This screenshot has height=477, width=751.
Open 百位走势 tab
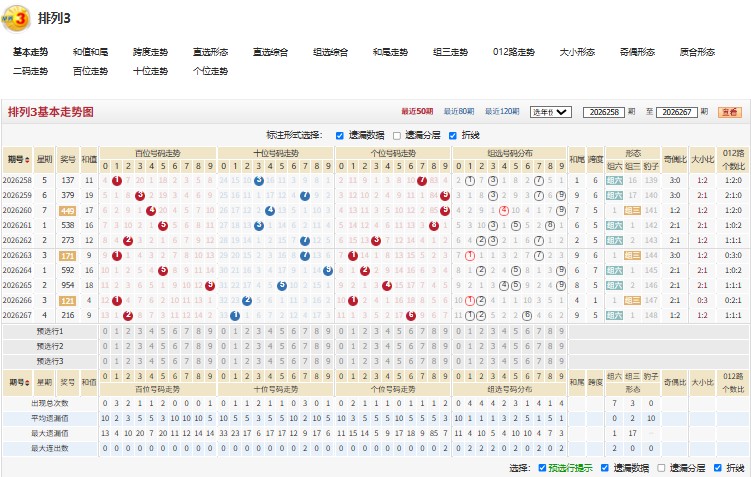pos(91,71)
